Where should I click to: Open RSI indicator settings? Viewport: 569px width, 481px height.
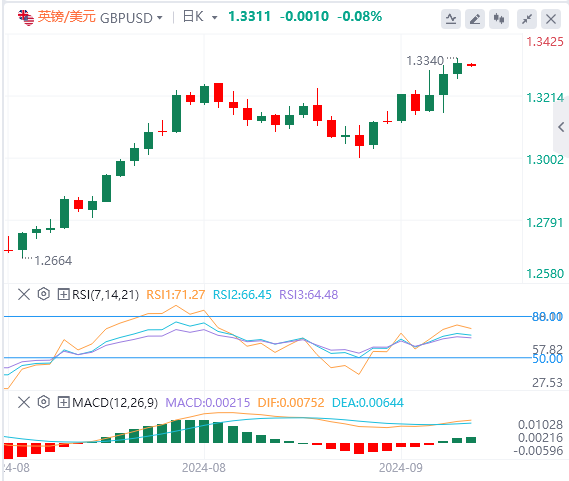pos(44,294)
